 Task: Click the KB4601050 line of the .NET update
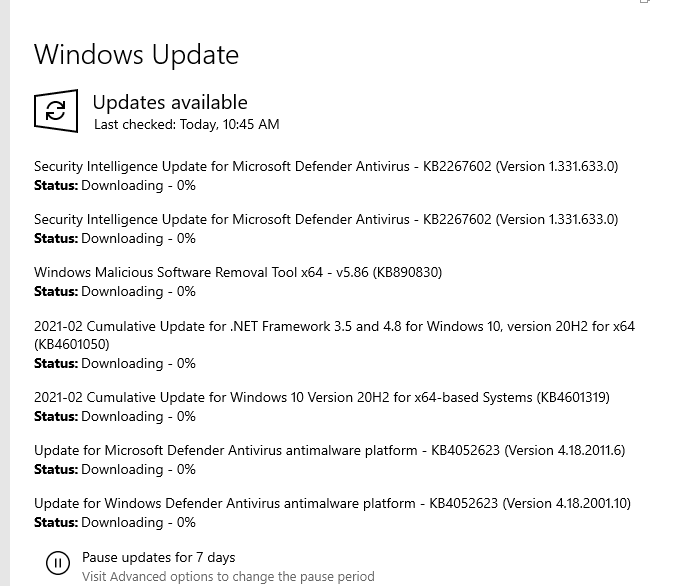[x=72, y=344]
